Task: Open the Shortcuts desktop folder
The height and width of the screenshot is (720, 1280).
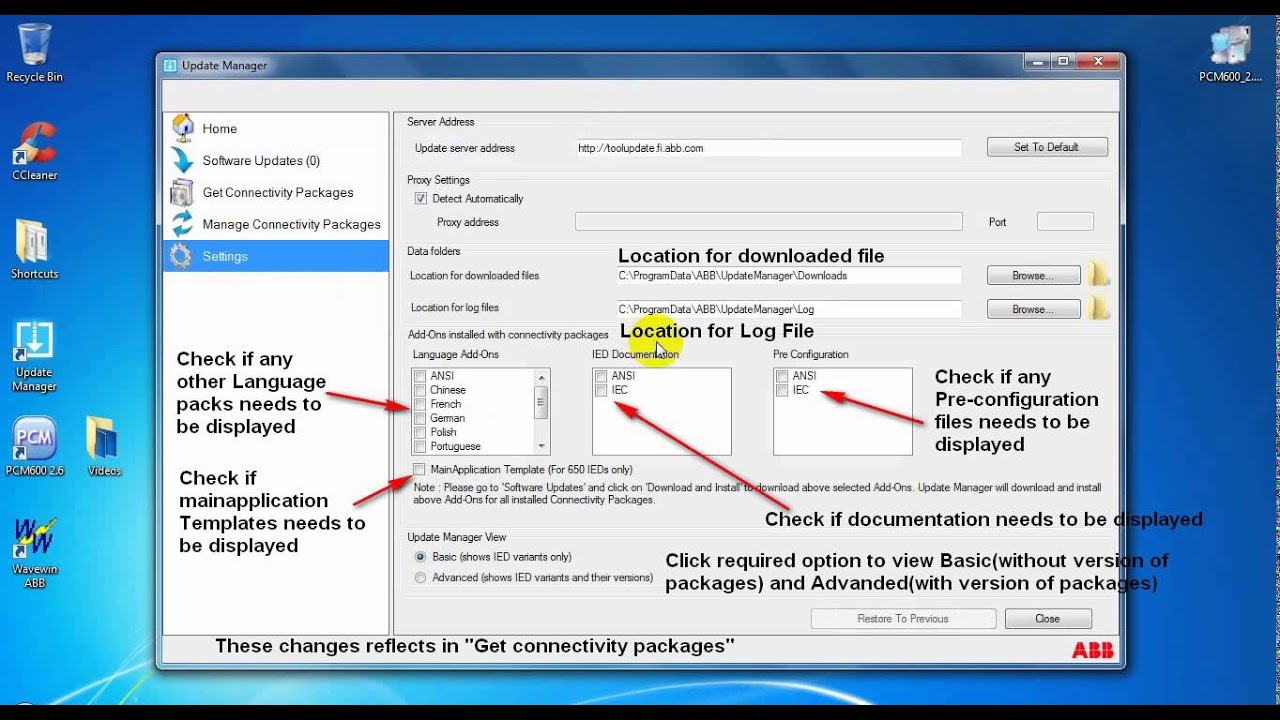Action: pos(34,250)
